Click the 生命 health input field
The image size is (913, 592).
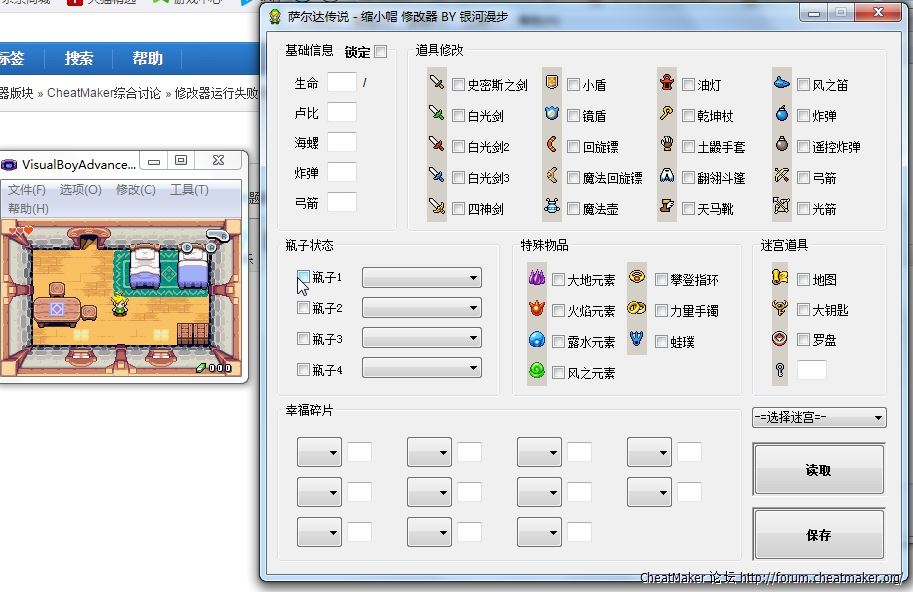pyautogui.click(x=341, y=82)
